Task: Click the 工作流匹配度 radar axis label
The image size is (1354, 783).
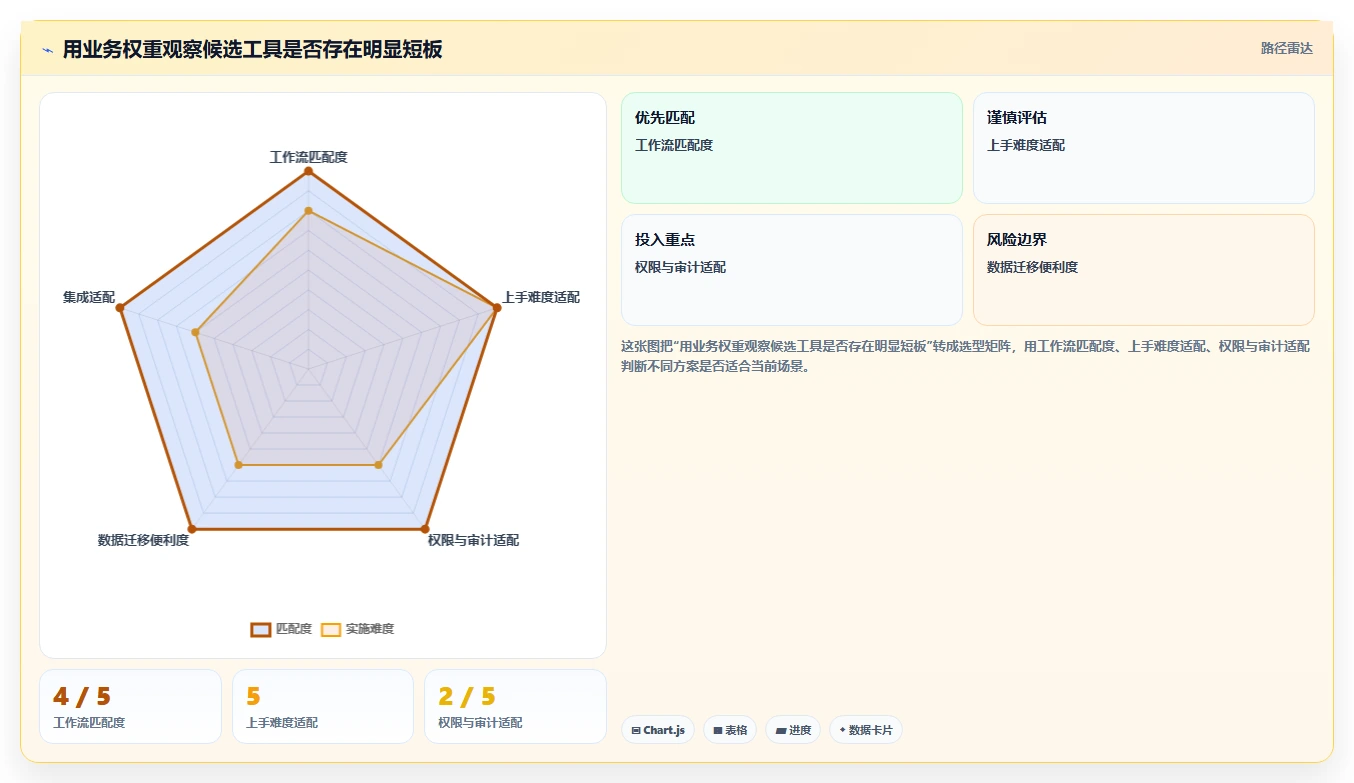Action: tap(308, 157)
